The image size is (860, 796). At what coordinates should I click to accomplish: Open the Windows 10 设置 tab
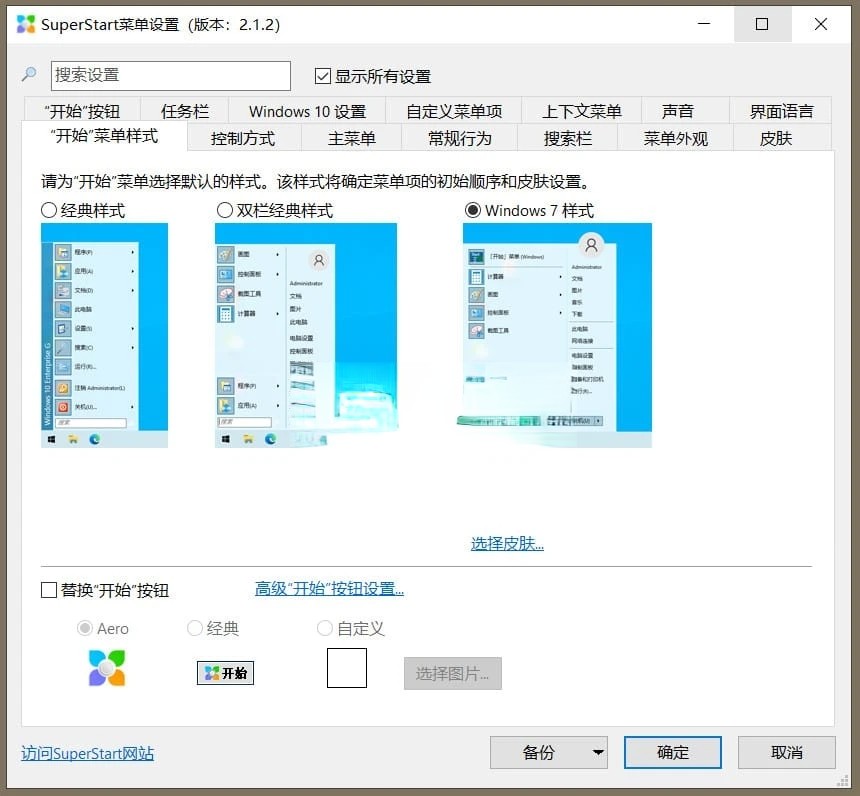(x=307, y=111)
